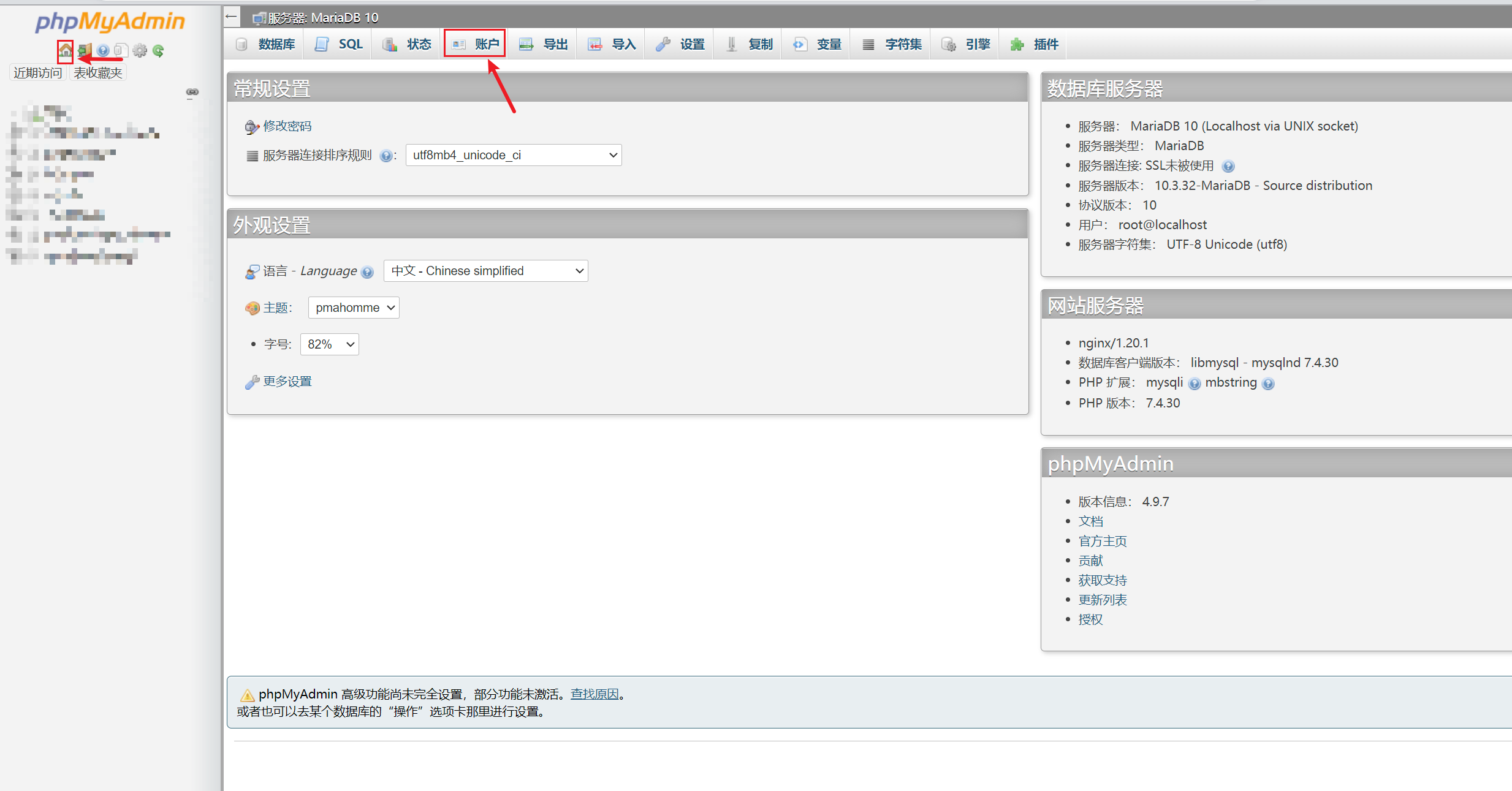This screenshot has height=791, width=1512.
Task: Click the 修改密码 link
Action: click(287, 126)
